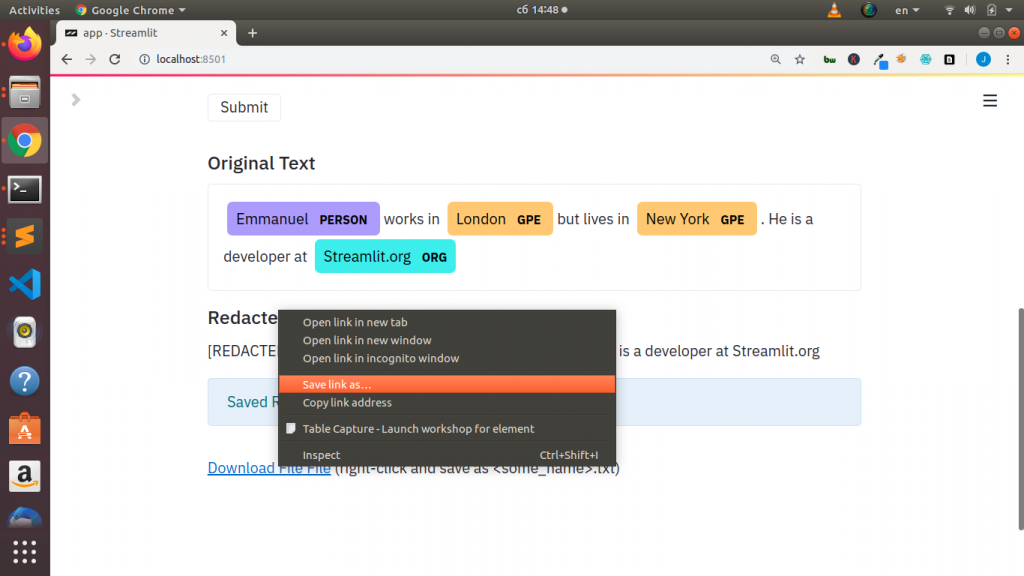The height and width of the screenshot is (576, 1024).
Task: Expand the Streamlit sidebar with the arrow
Action: [76, 100]
